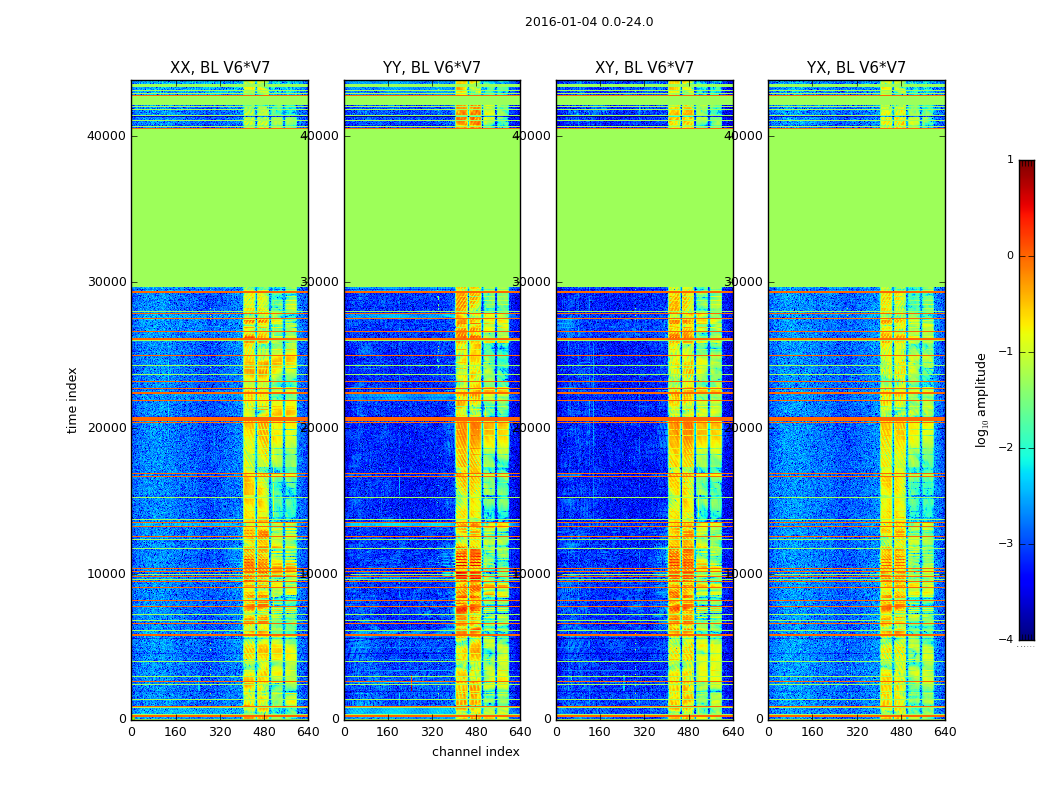The width and height of the screenshot is (1050, 800).
Task: Click the 480 tick label under YY panel
Action: point(476,732)
